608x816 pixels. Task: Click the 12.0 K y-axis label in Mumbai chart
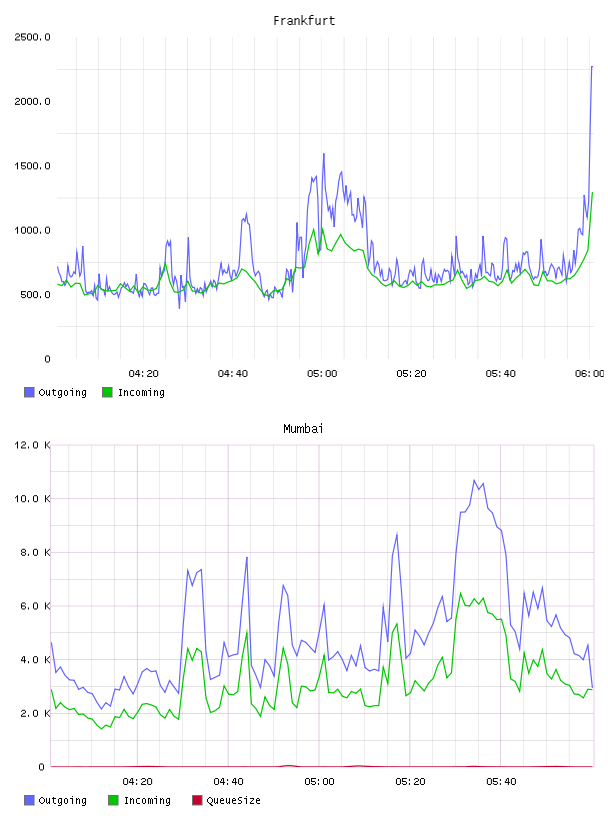pos(32,445)
